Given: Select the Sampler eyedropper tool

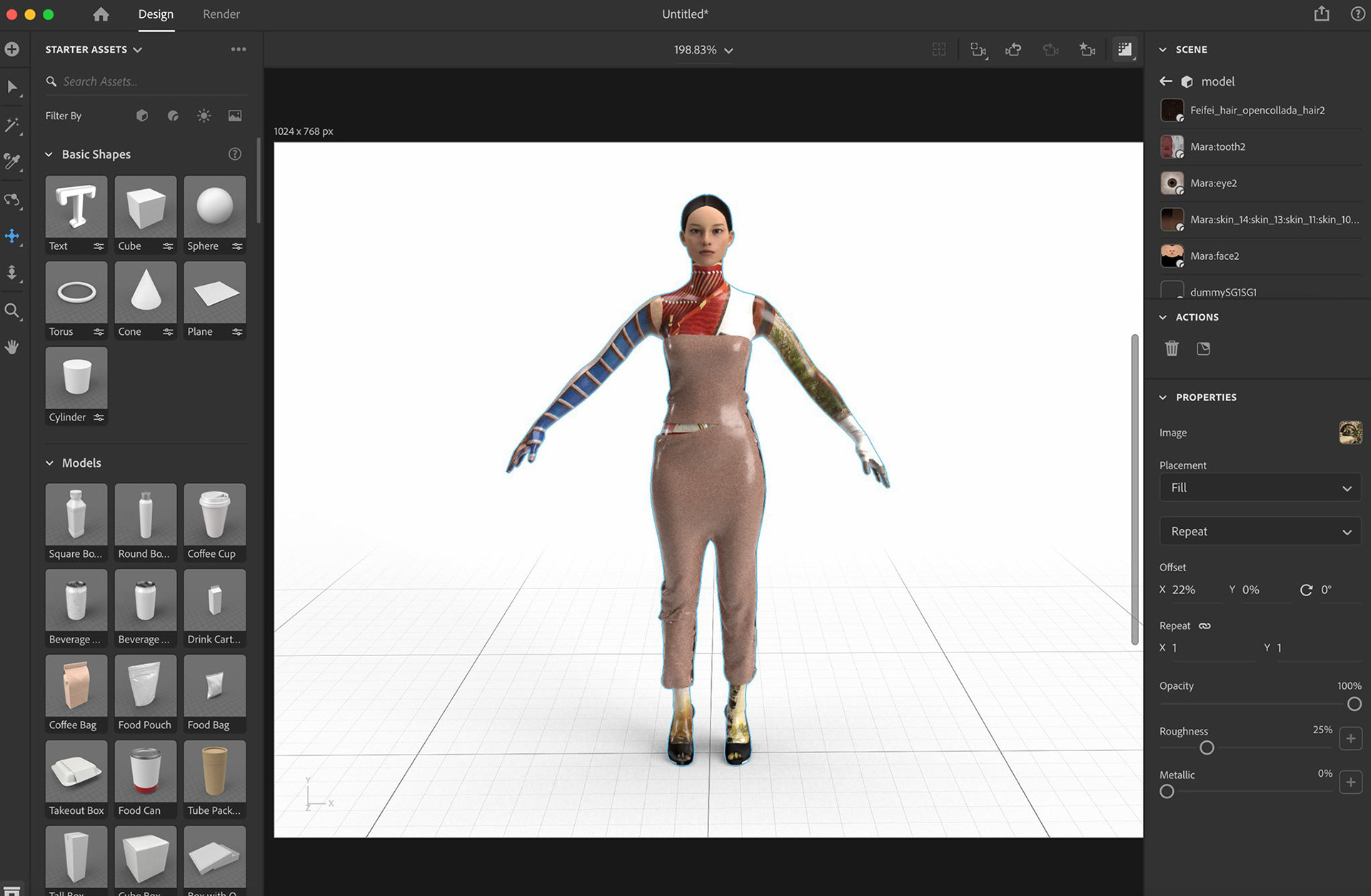Looking at the screenshot, I should (12, 161).
